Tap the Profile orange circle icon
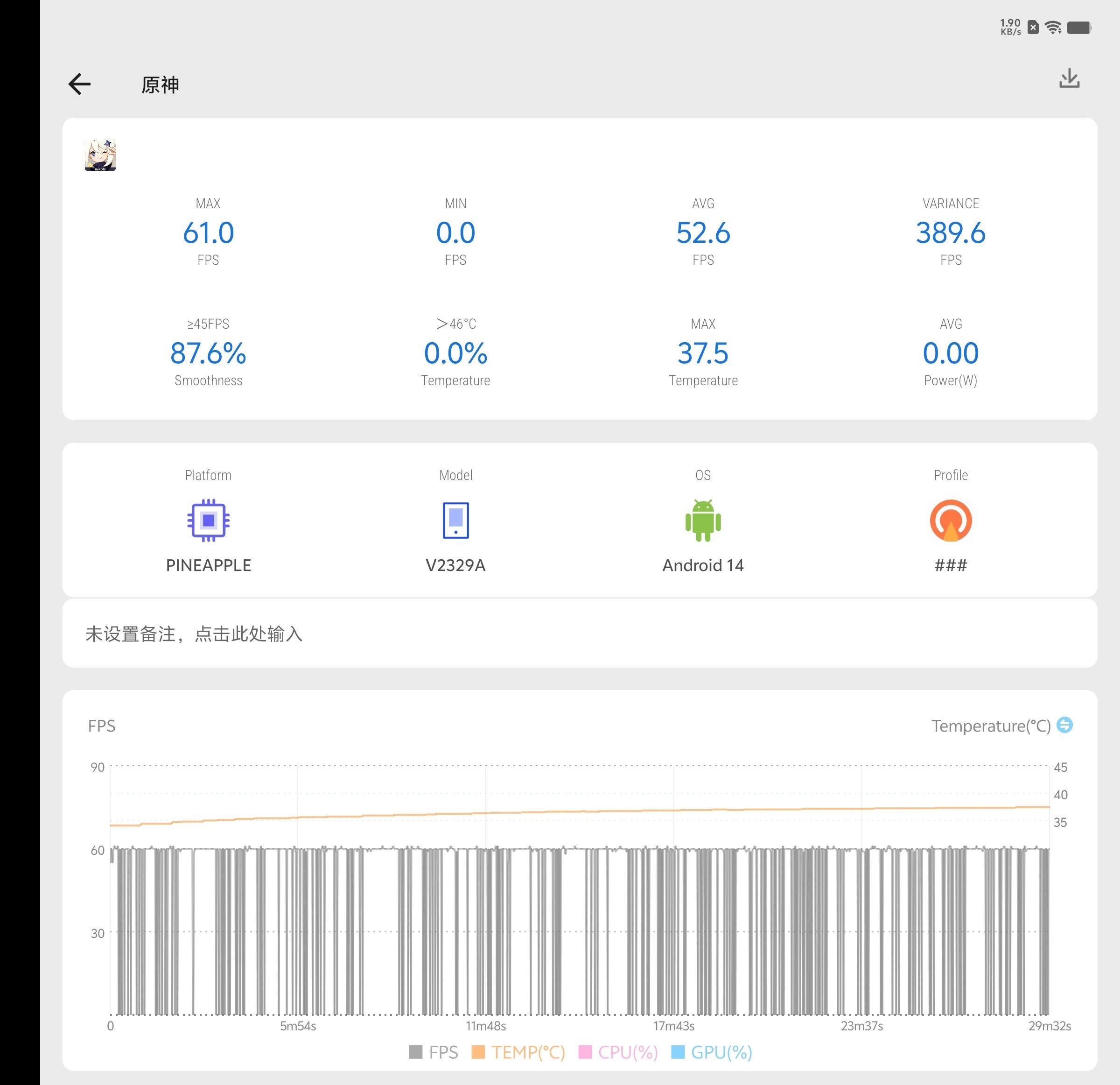This screenshot has height=1085, width=1120. coord(951,520)
